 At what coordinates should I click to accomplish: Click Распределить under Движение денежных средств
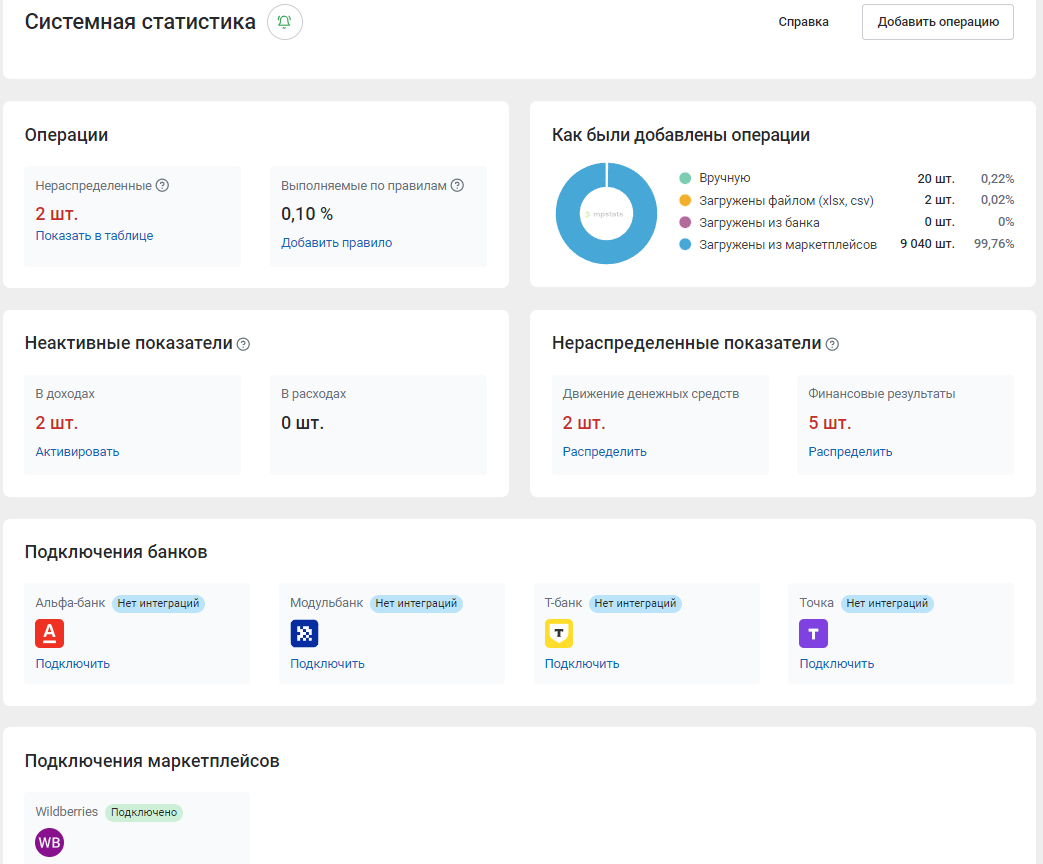pos(604,452)
